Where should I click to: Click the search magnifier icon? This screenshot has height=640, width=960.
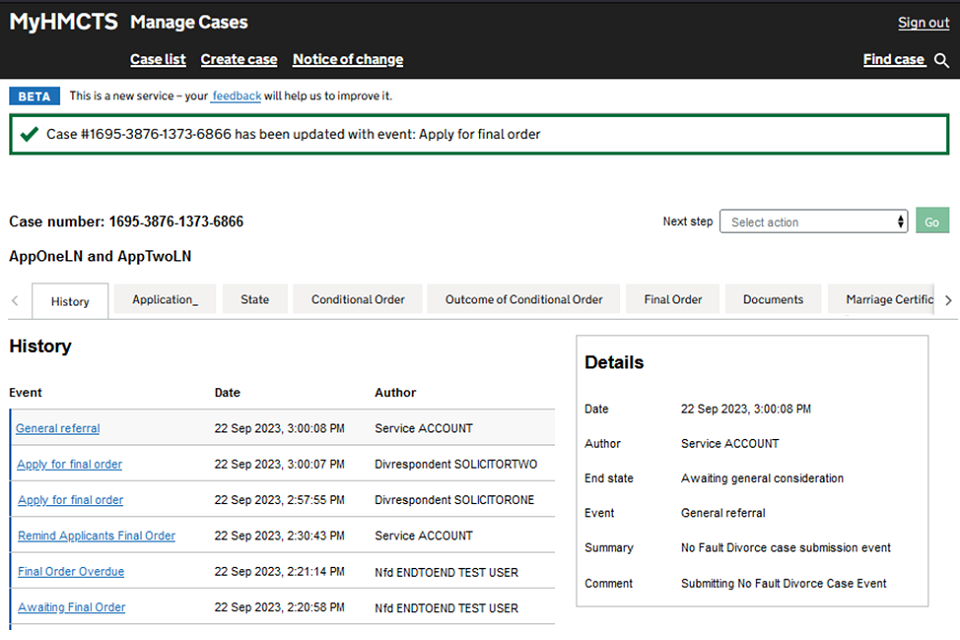941,60
